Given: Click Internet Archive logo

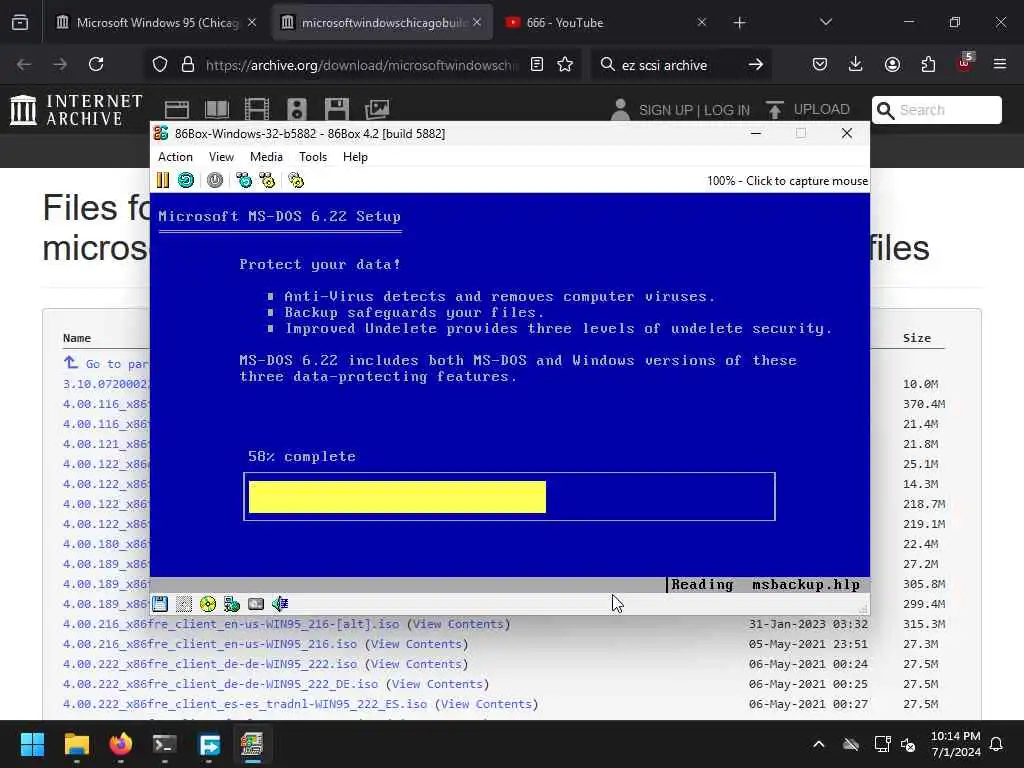Looking at the screenshot, I should click(77, 110).
